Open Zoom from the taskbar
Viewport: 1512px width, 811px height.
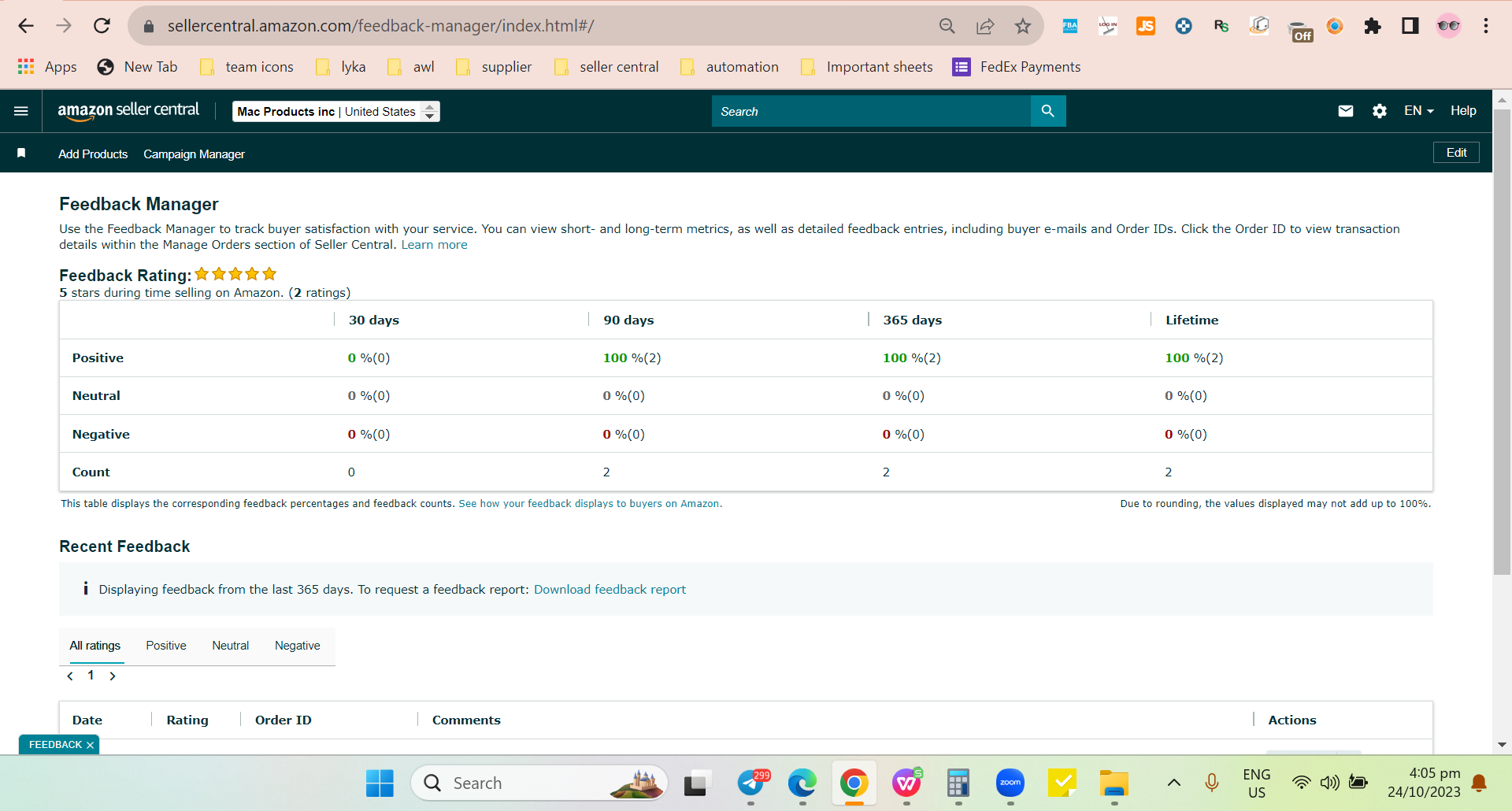pos(1010,783)
